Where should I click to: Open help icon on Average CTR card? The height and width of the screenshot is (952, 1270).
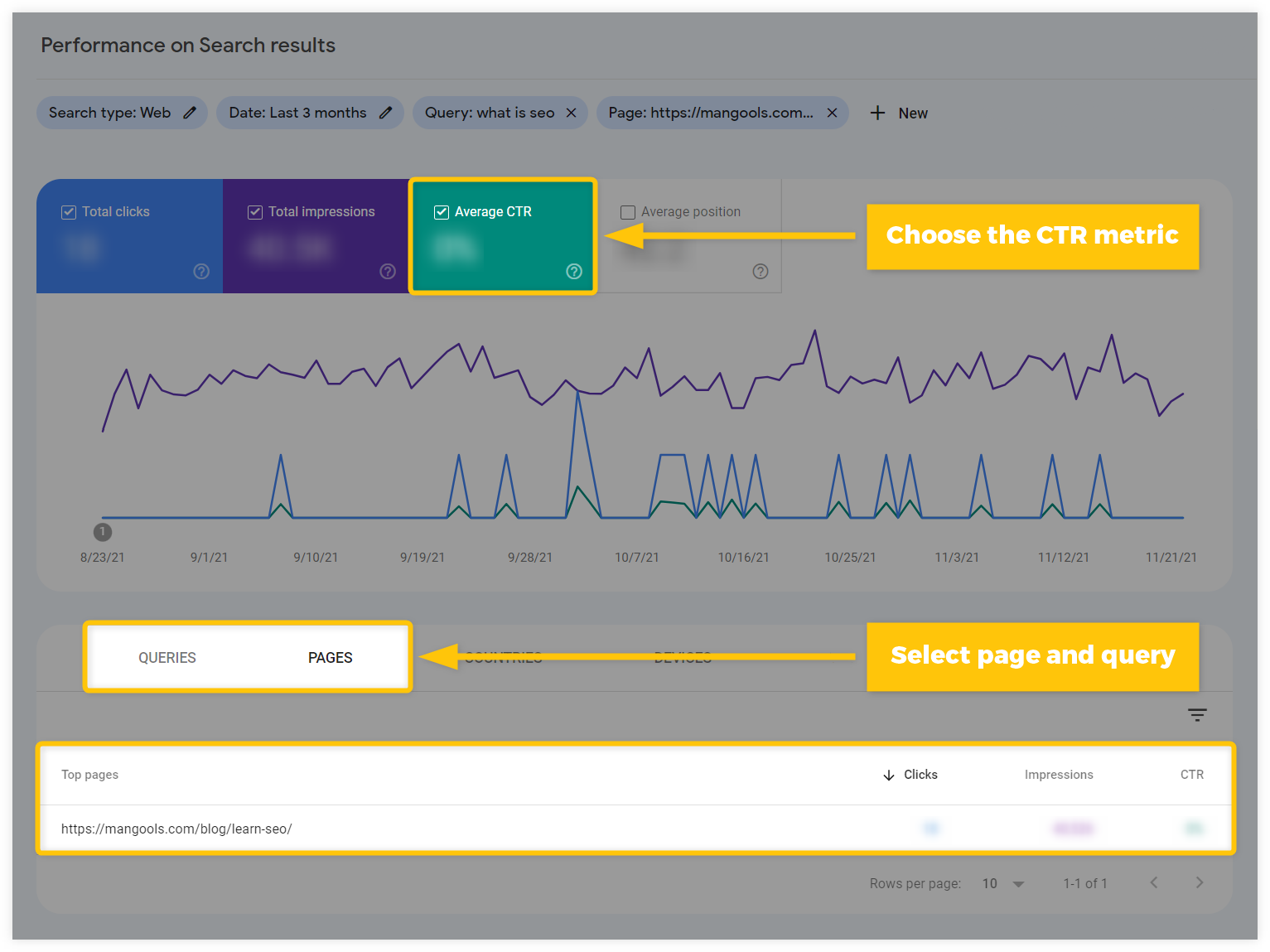(574, 271)
